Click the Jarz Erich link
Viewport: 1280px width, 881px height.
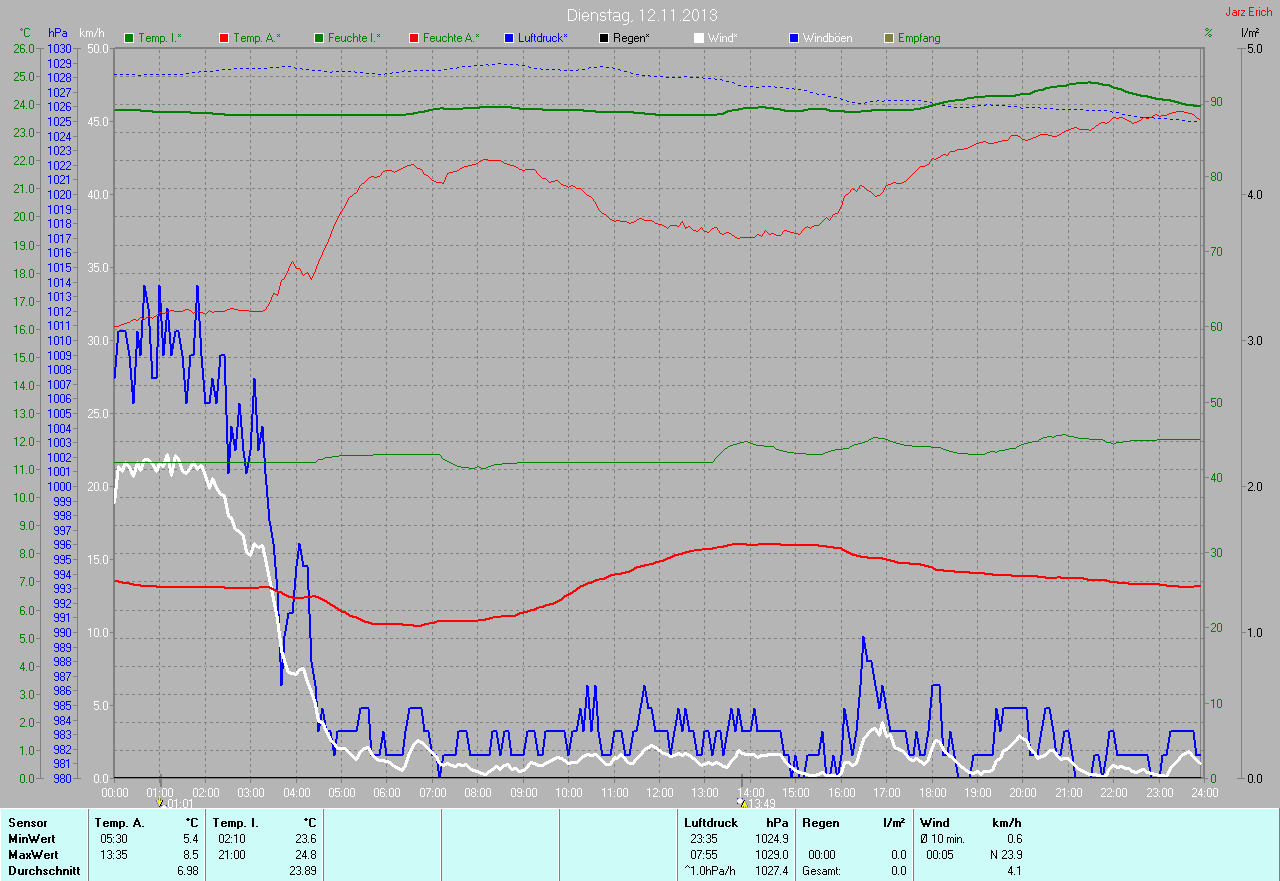(1248, 12)
